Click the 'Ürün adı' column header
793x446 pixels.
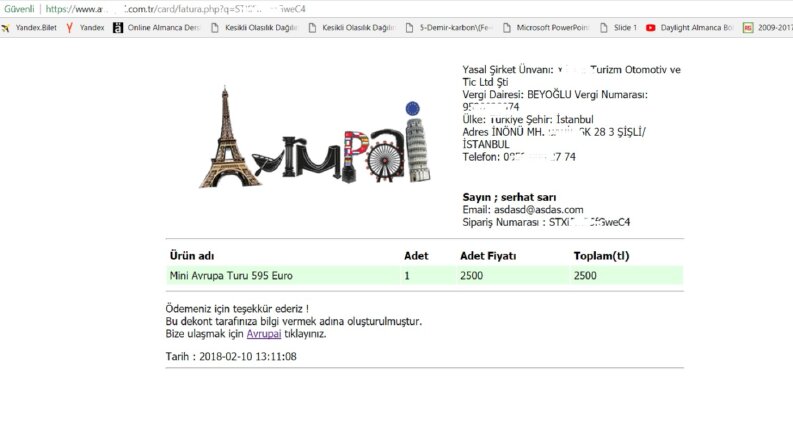(x=192, y=256)
